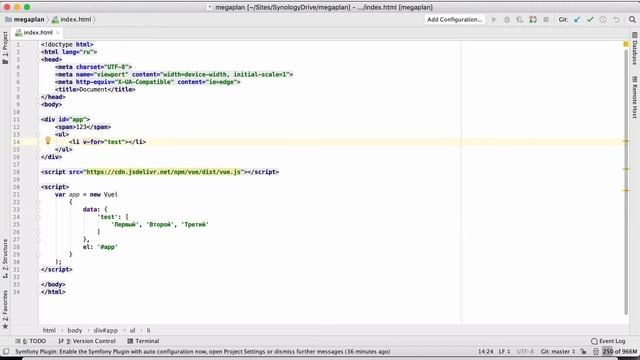Open the Version Control tool window
640x360 pixels.
(x=87, y=341)
